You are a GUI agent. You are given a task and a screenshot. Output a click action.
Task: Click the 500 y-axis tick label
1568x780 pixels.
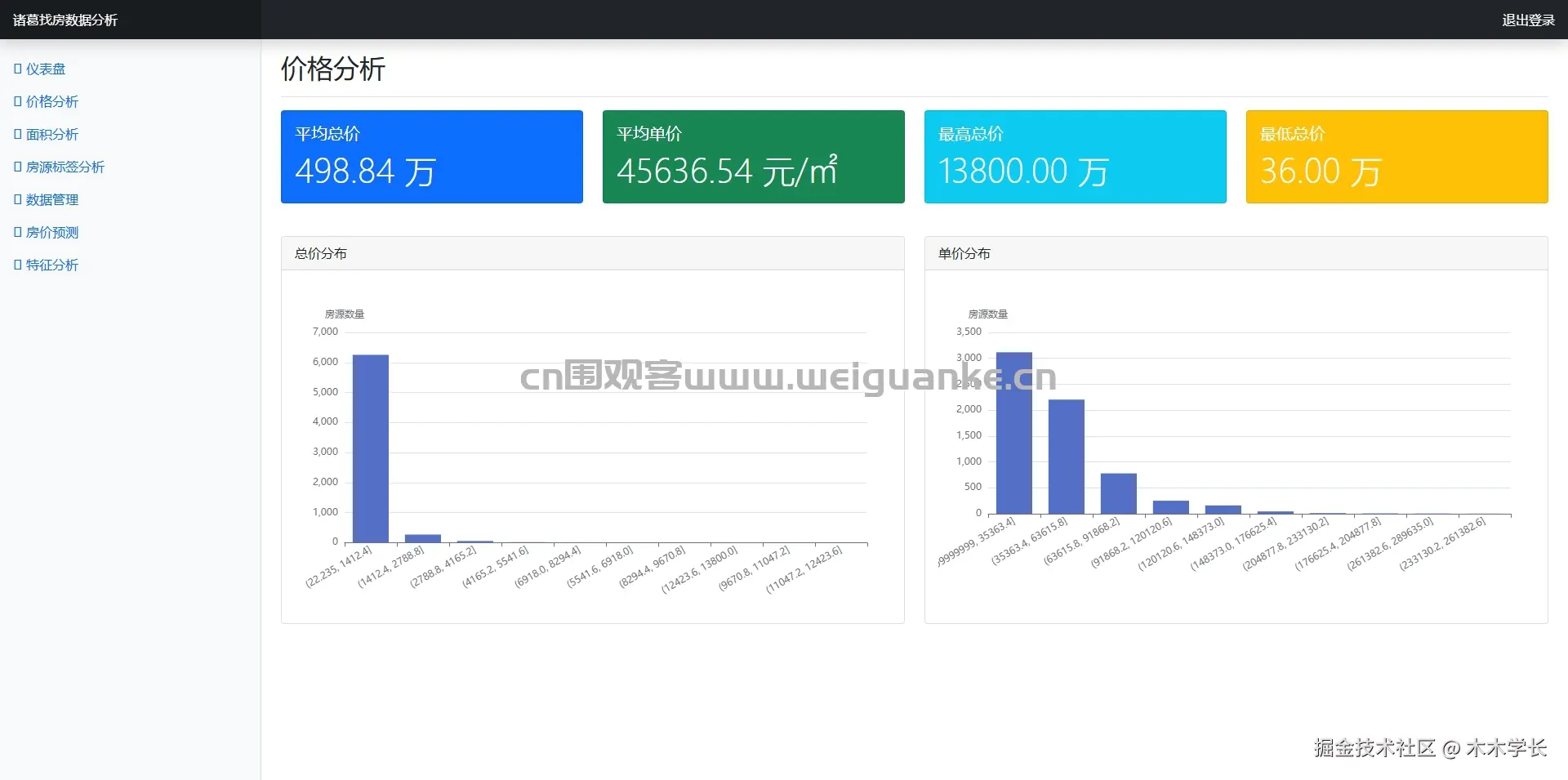pos(973,487)
